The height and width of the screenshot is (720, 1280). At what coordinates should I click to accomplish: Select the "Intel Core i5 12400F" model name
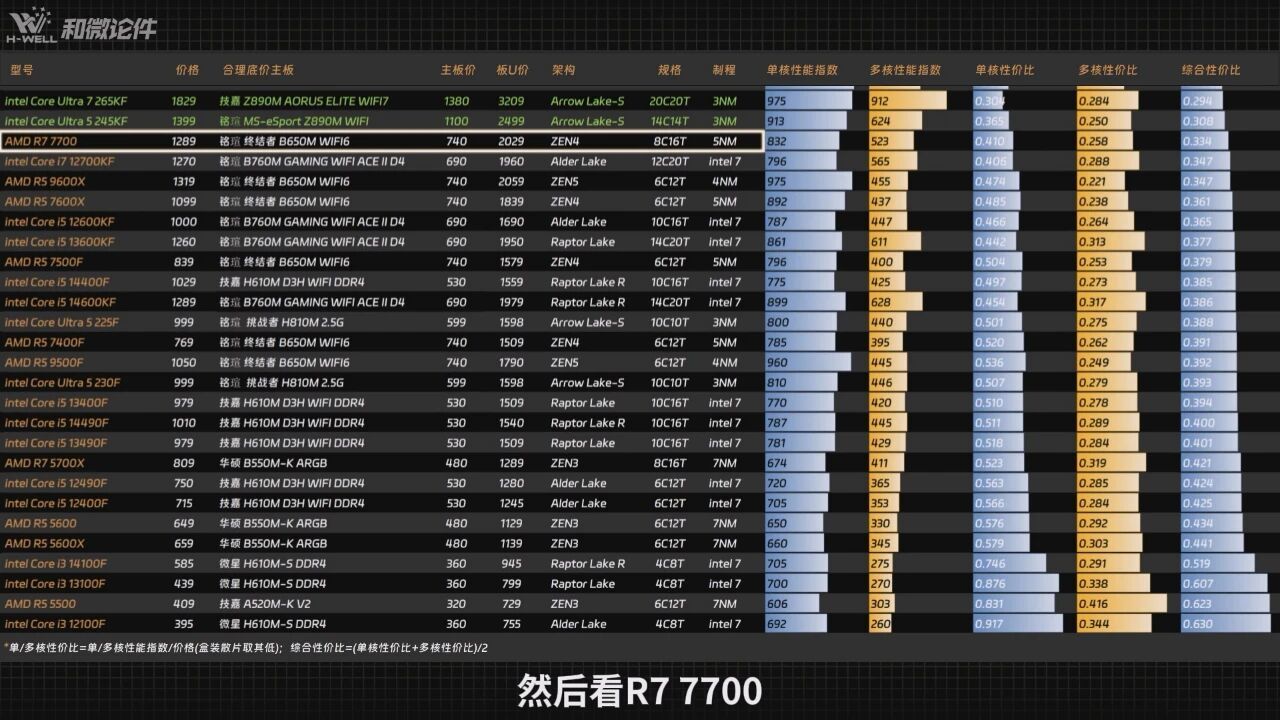tap(56, 503)
